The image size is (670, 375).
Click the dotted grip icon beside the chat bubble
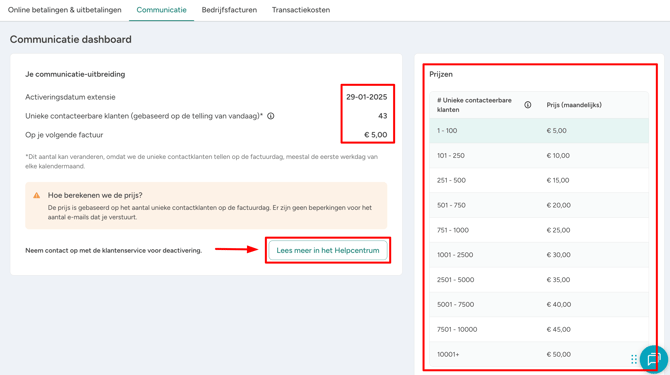pyautogui.click(x=634, y=360)
